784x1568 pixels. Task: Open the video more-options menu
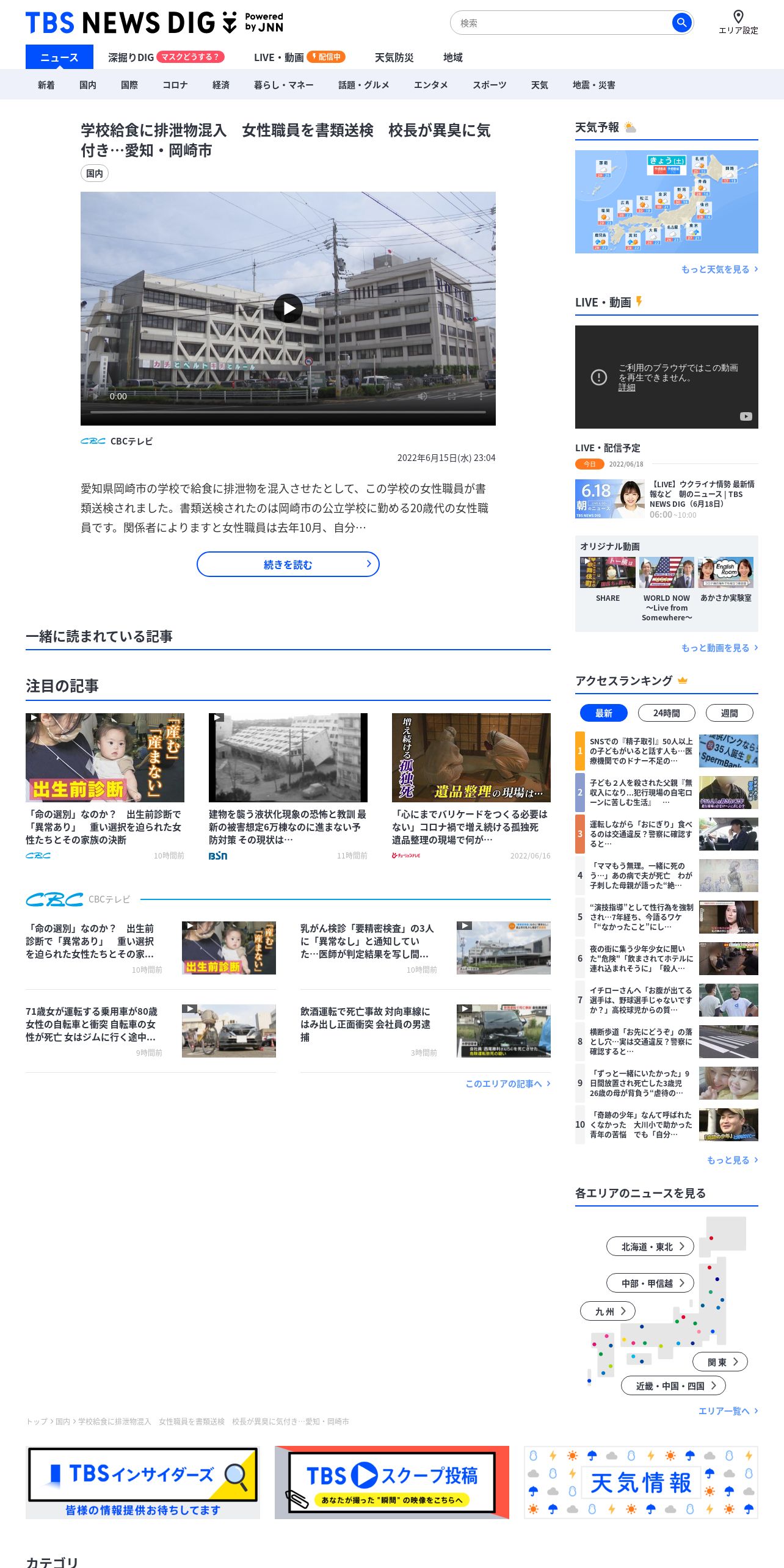click(481, 396)
